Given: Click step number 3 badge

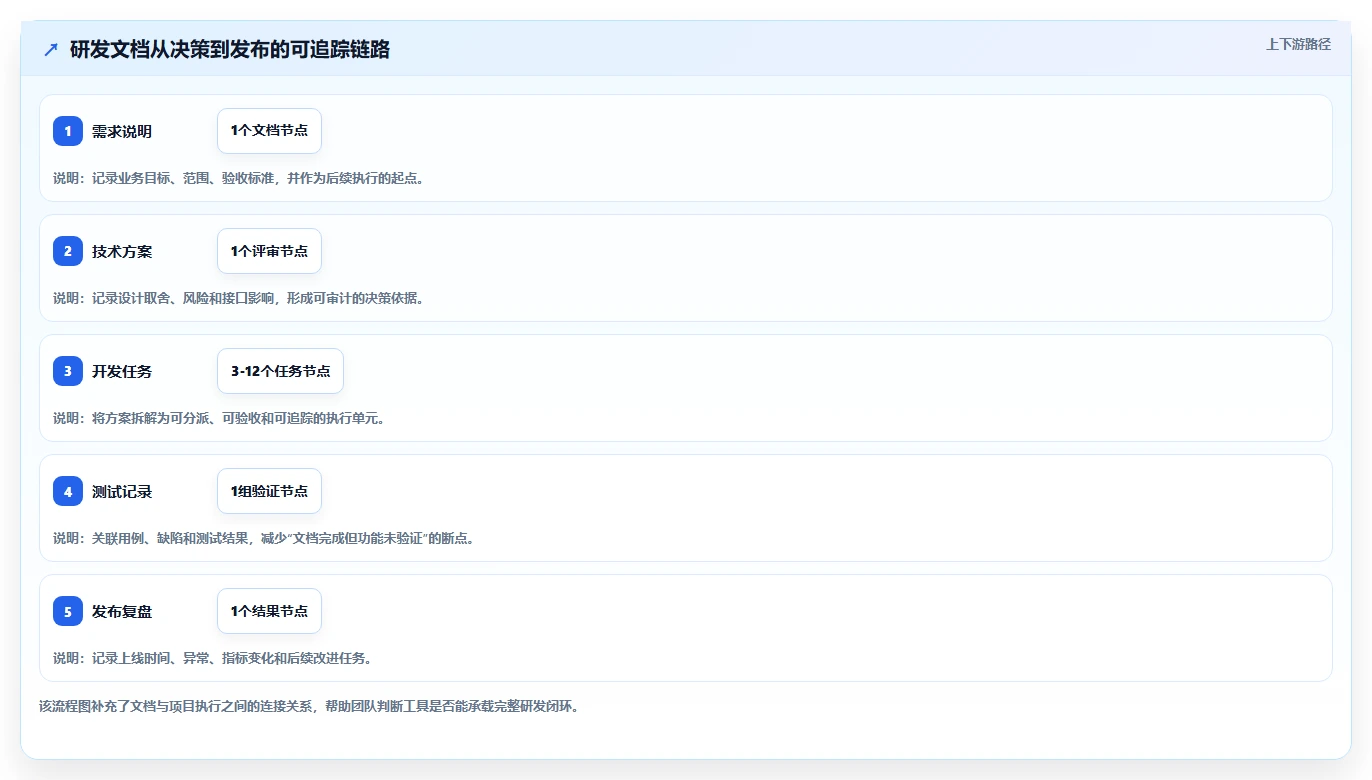Looking at the screenshot, I should 68,371.
